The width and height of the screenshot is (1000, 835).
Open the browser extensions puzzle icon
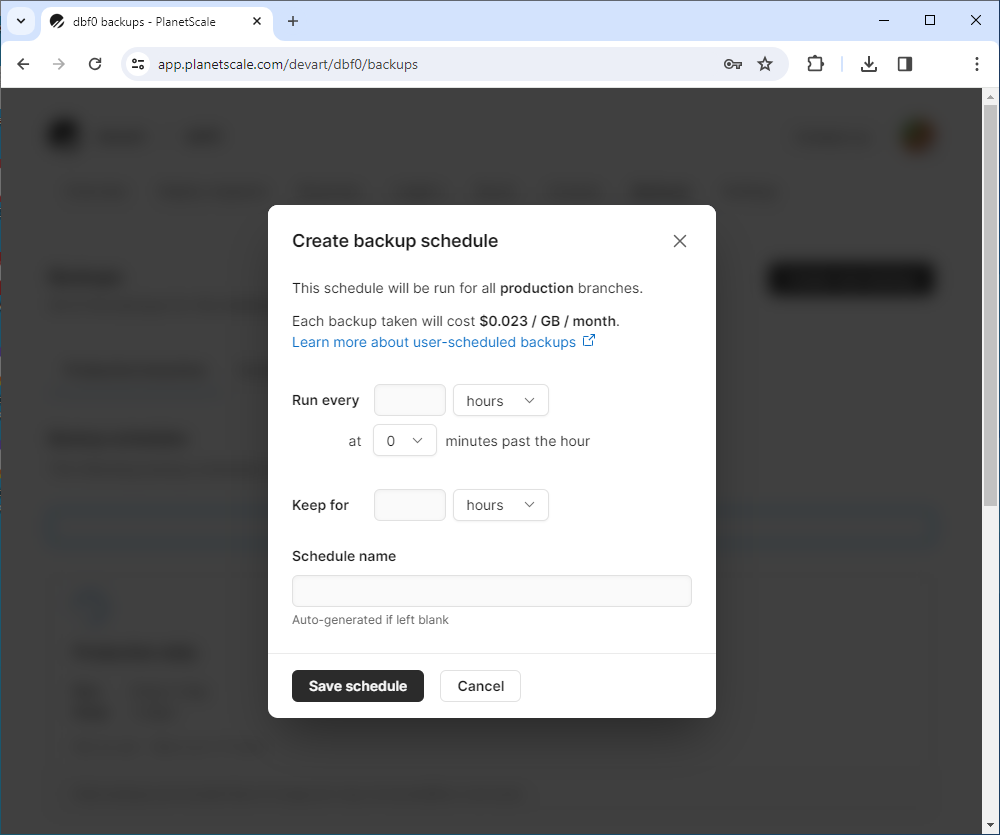point(815,64)
